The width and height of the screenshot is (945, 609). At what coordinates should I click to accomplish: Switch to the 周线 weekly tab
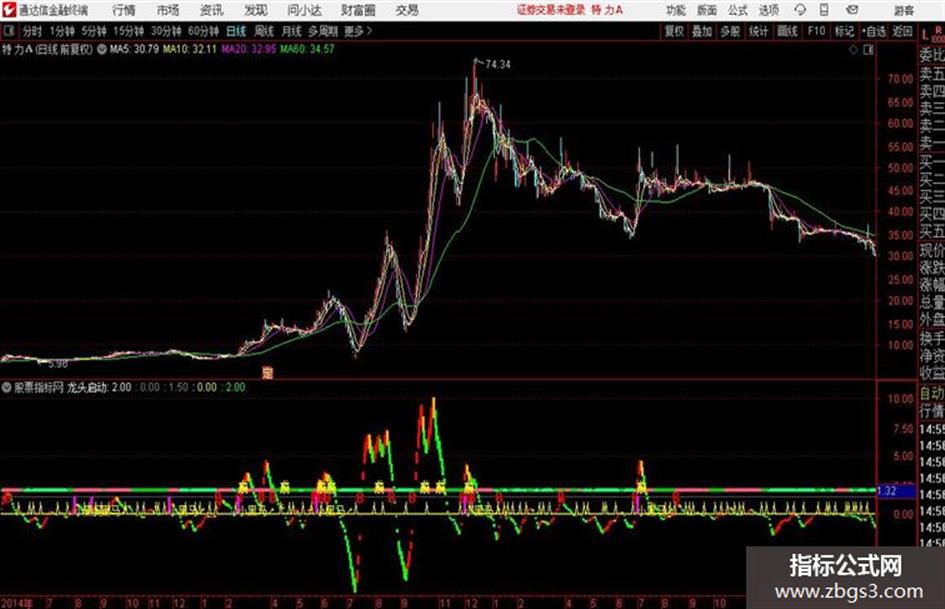264,31
